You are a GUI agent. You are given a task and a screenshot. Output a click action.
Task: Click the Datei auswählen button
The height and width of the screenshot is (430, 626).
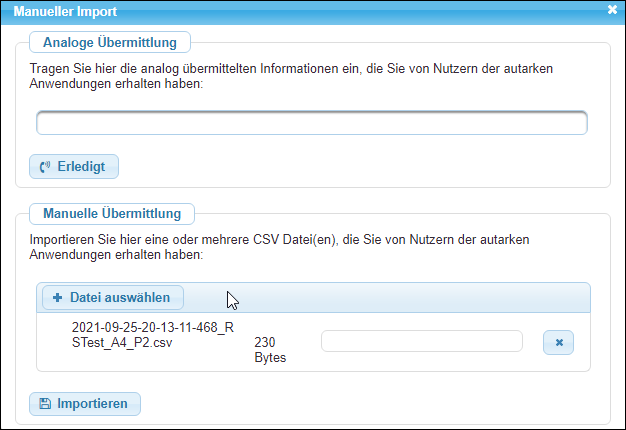click(113, 297)
